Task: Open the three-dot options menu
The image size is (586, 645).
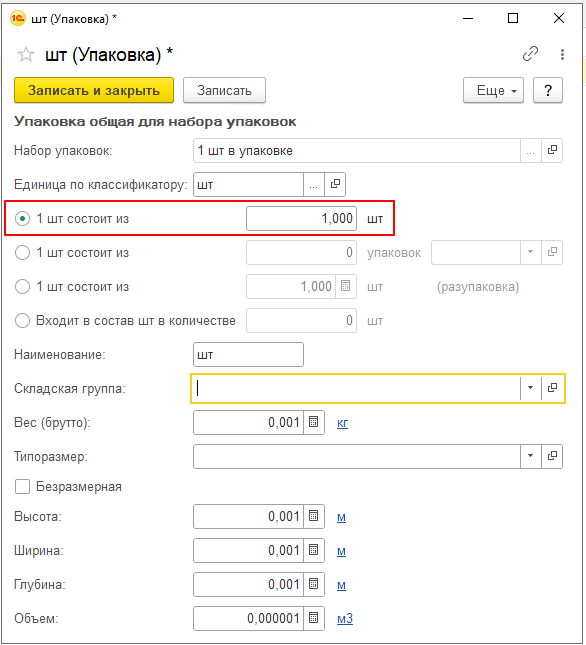Action: pyautogui.click(x=562, y=54)
